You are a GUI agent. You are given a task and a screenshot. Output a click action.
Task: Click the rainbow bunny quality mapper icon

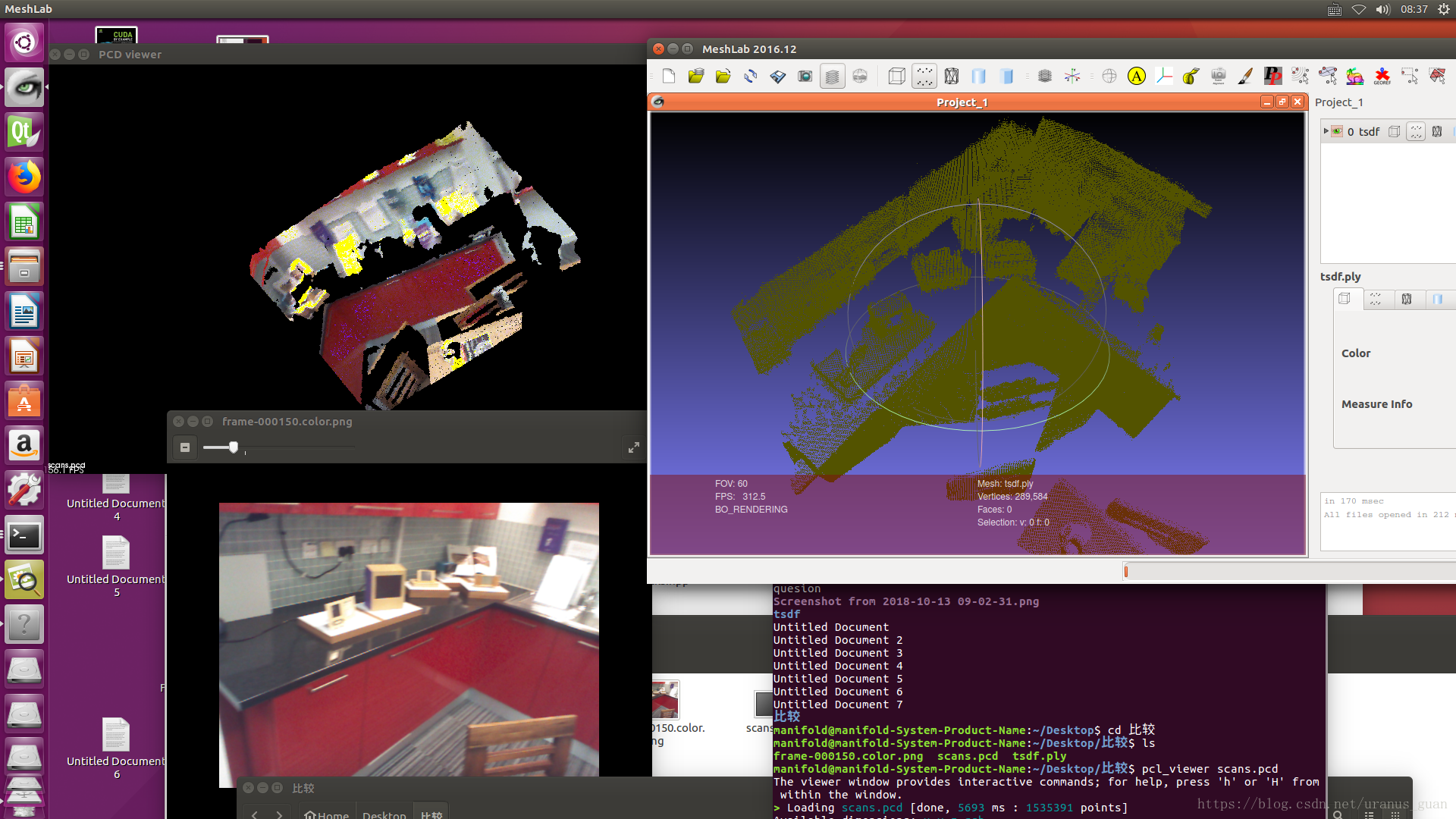(1354, 76)
